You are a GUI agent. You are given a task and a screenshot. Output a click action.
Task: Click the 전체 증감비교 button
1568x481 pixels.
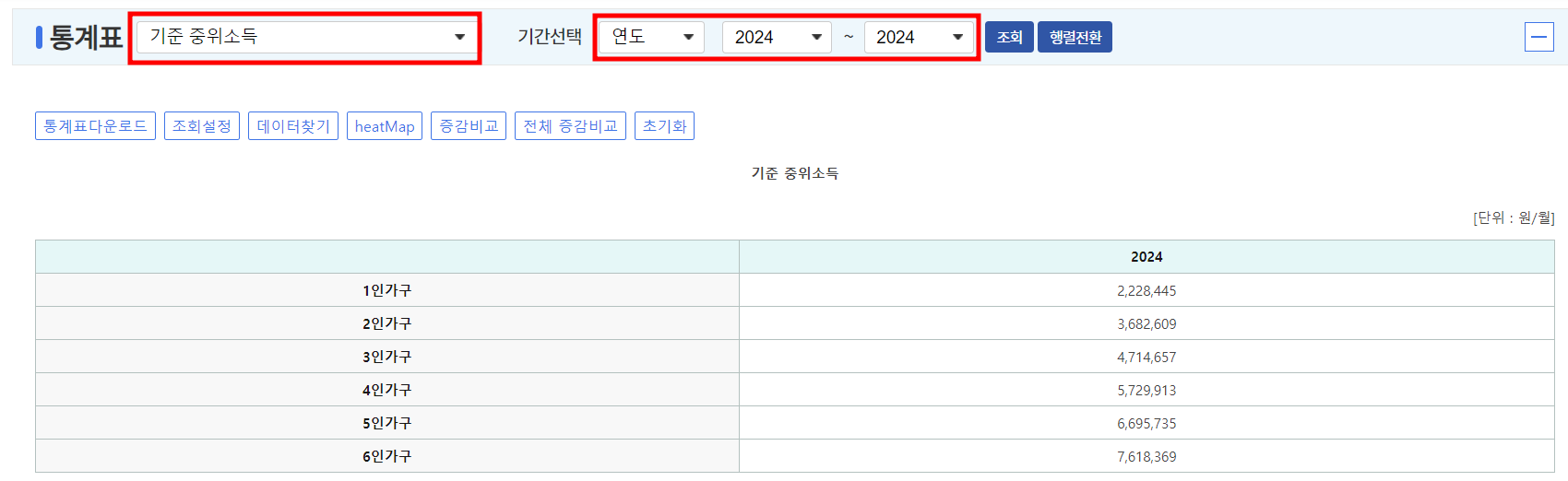click(x=570, y=126)
